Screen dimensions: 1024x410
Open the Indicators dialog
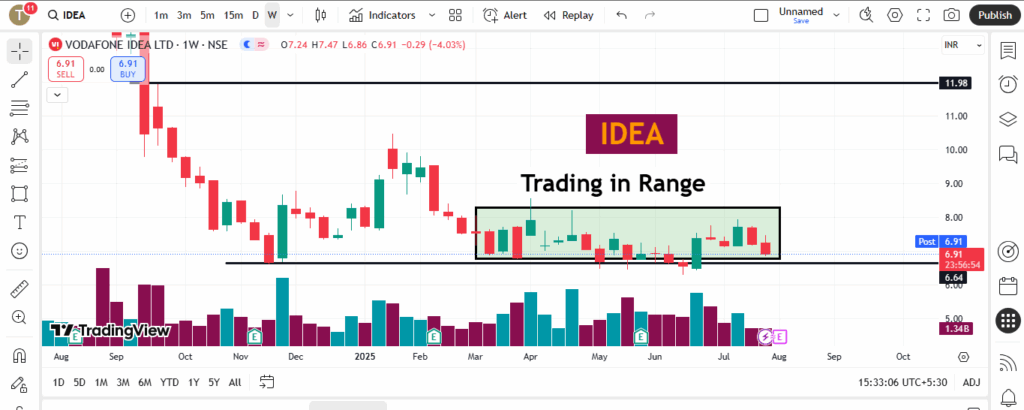coord(382,15)
